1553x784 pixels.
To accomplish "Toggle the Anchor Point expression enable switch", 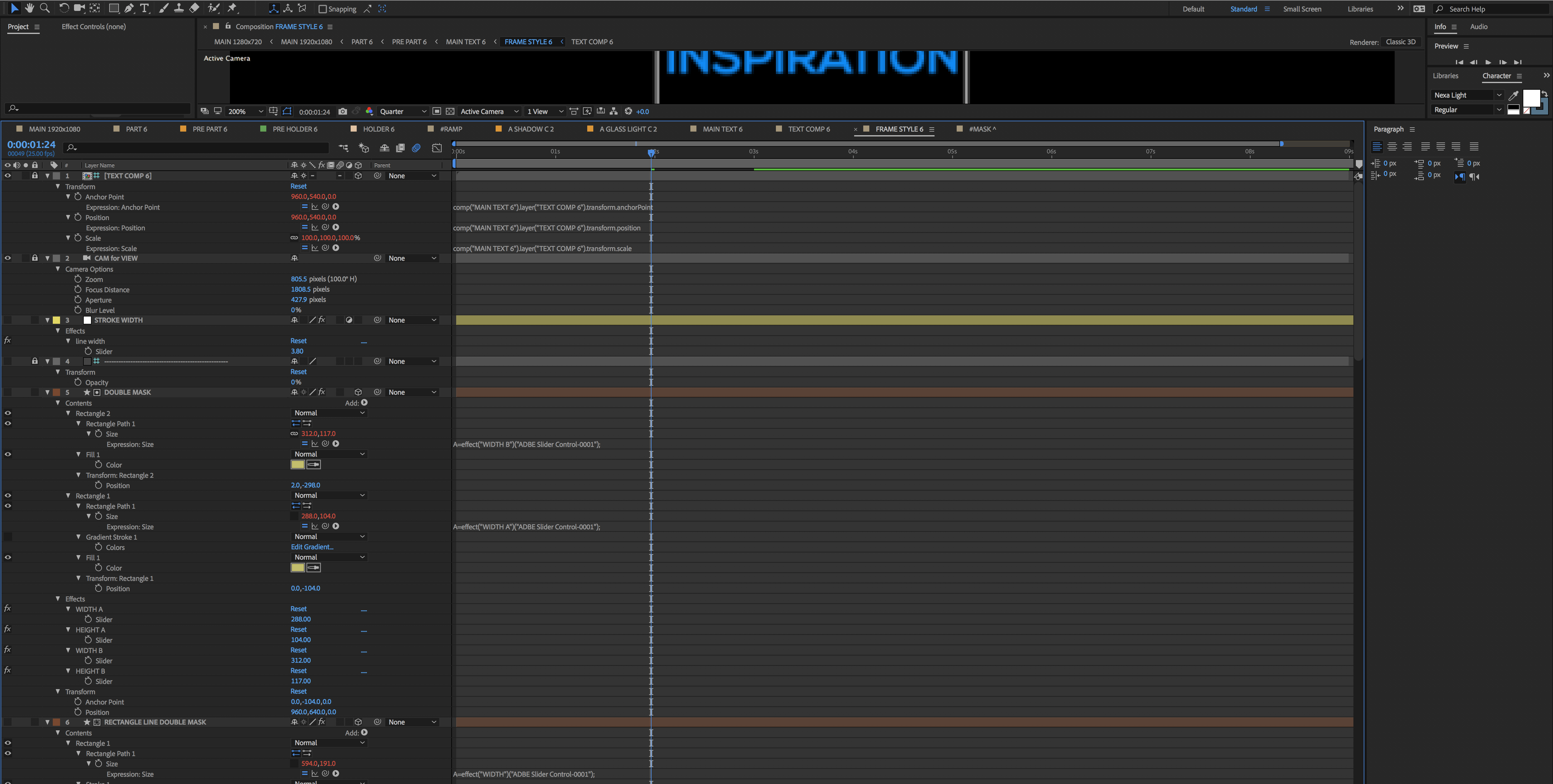I will tap(305, 207).
